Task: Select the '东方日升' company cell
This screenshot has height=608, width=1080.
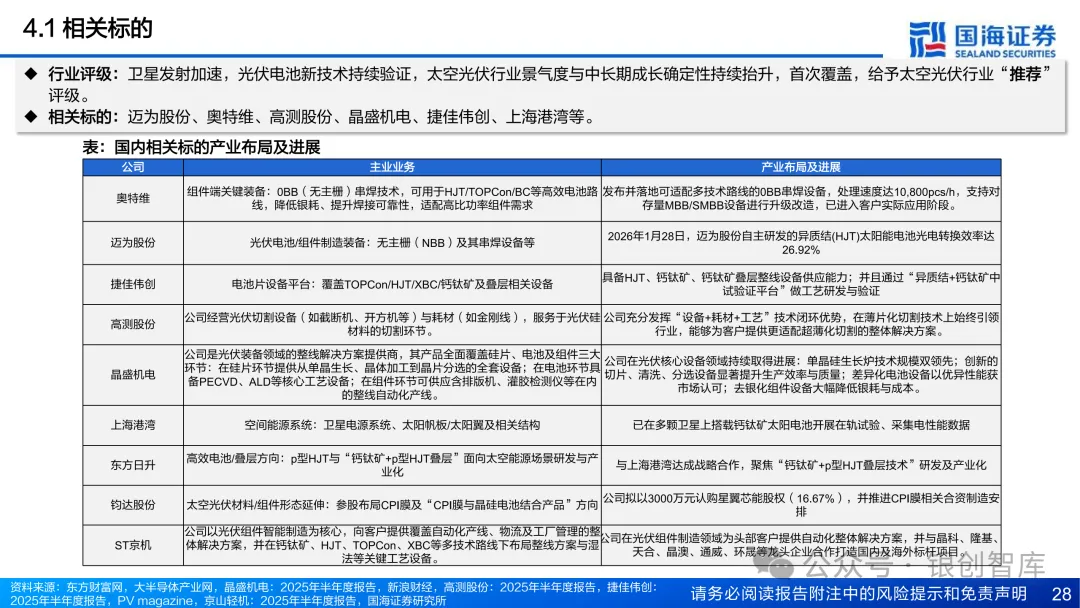Action: [x=133, y=465]
